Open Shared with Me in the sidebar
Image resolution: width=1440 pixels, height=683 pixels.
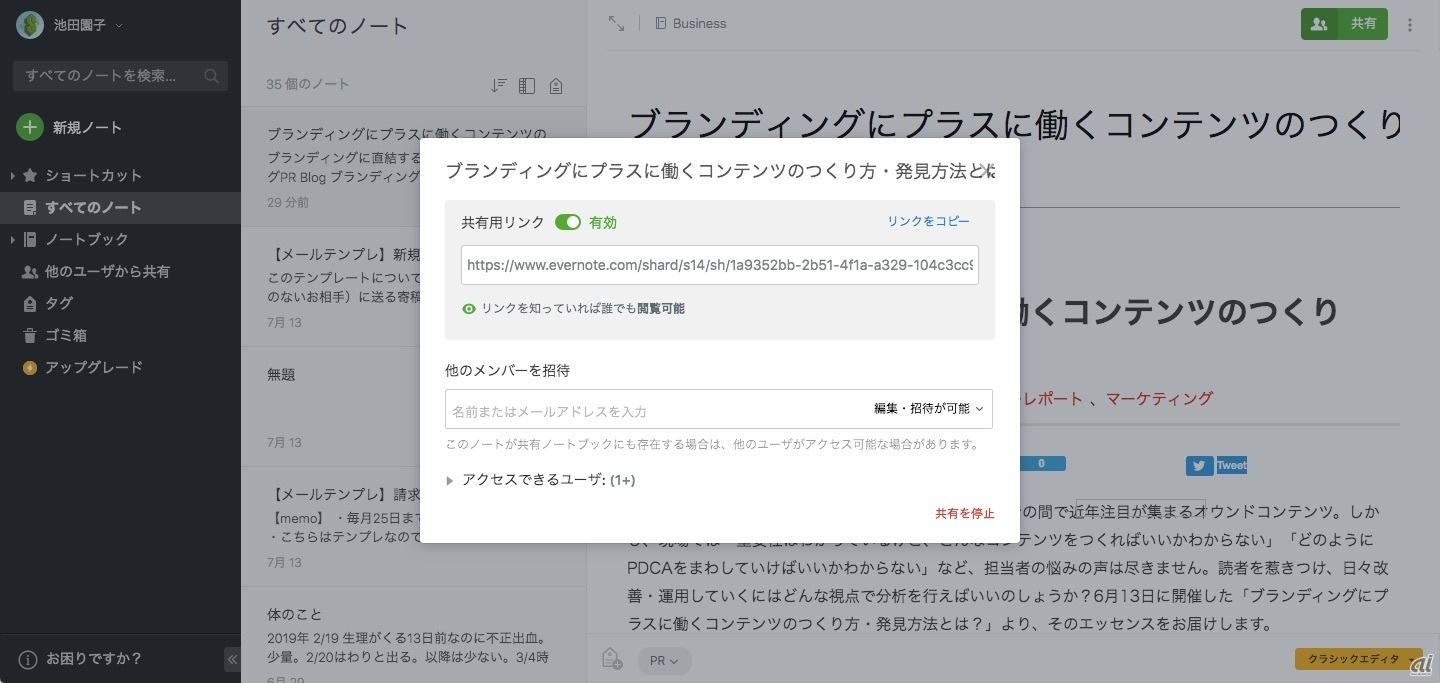[107, 271]
